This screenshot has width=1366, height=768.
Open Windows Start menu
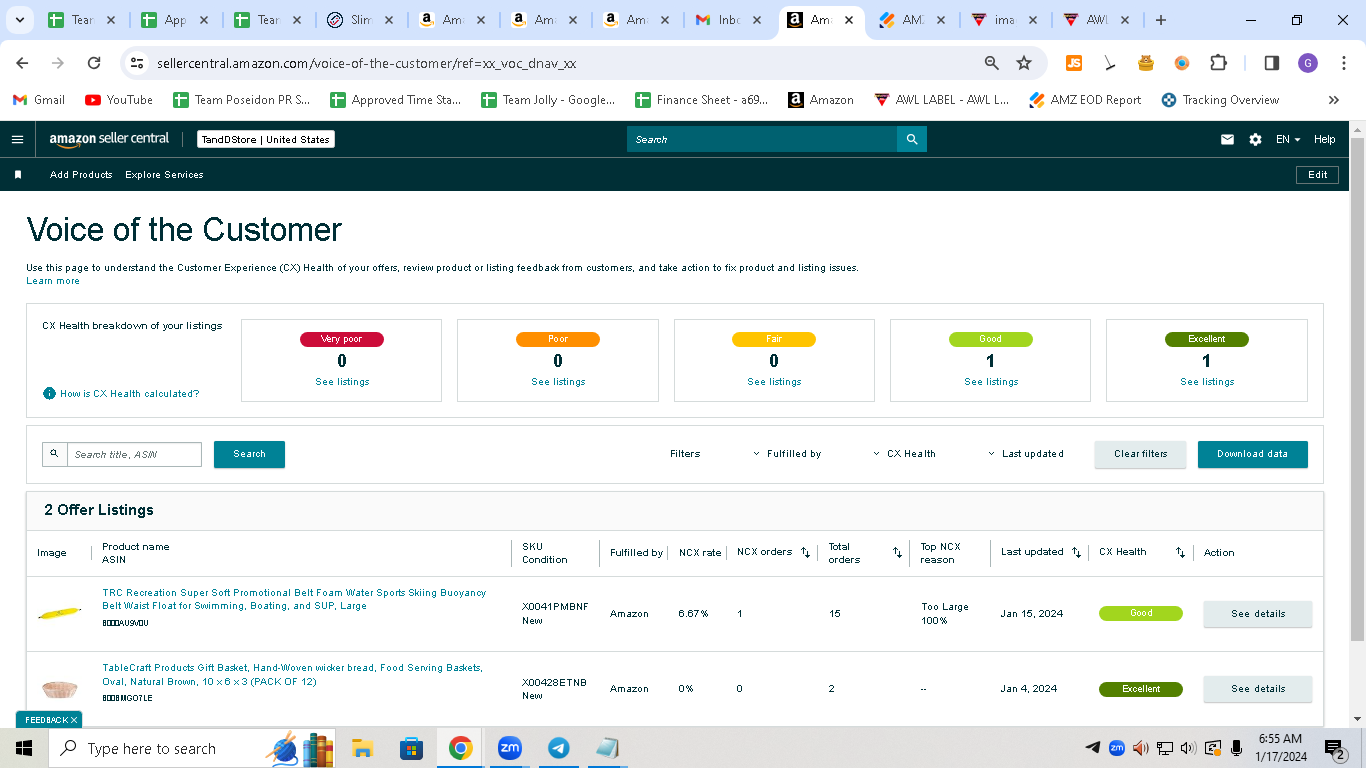click(23, 748)
